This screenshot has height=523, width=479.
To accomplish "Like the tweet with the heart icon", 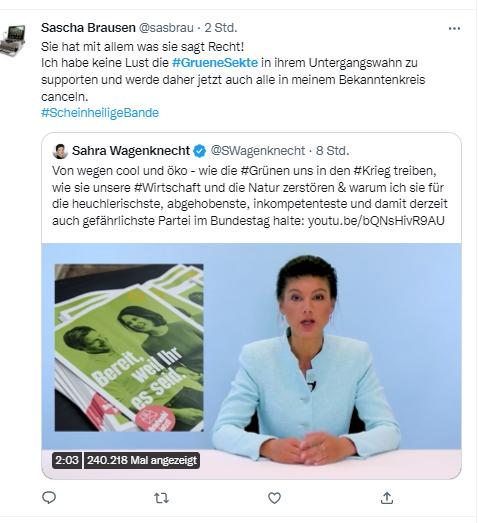I will [x=274, y=498].
